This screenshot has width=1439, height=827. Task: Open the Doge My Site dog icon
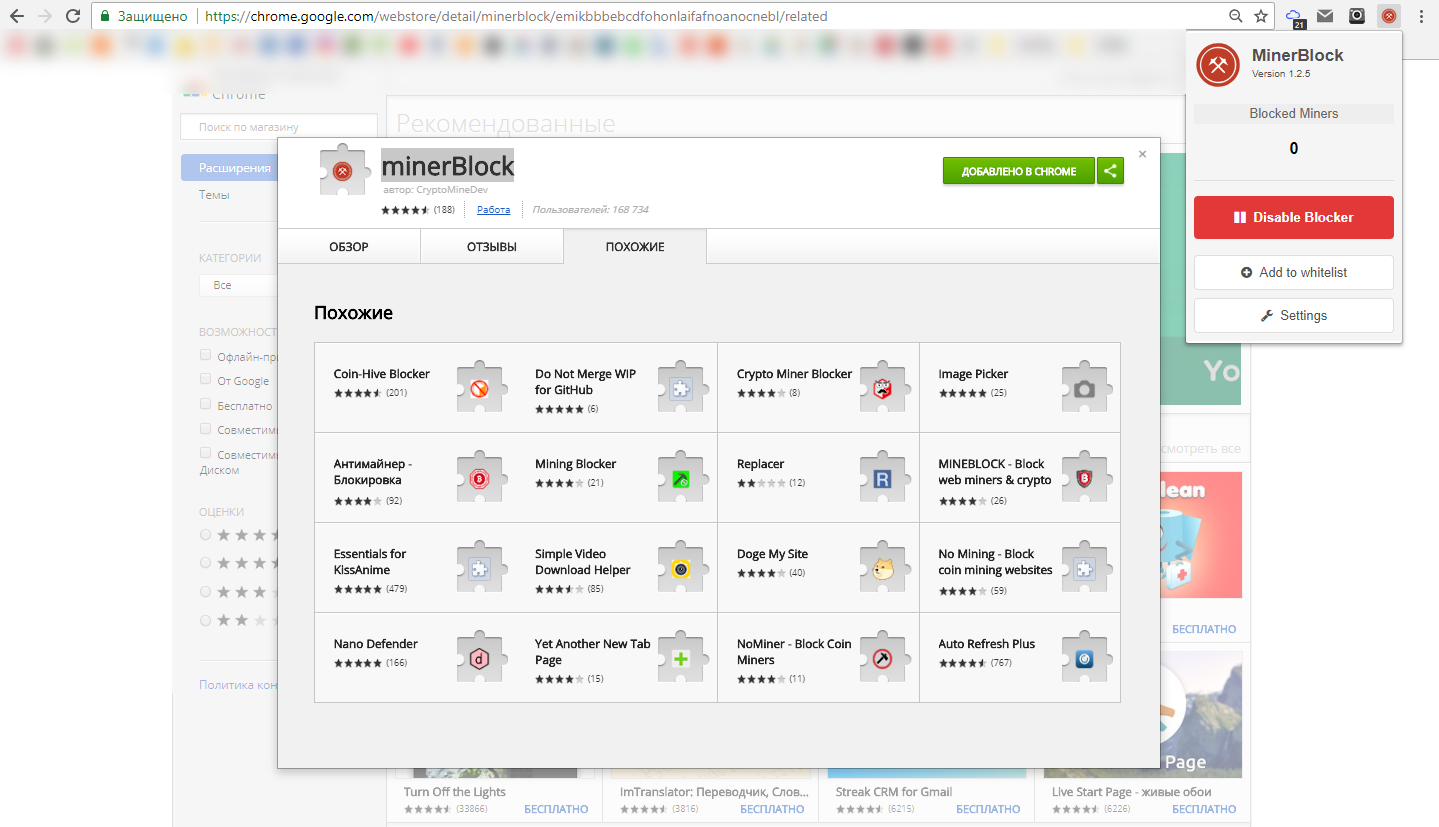[885, 568]
